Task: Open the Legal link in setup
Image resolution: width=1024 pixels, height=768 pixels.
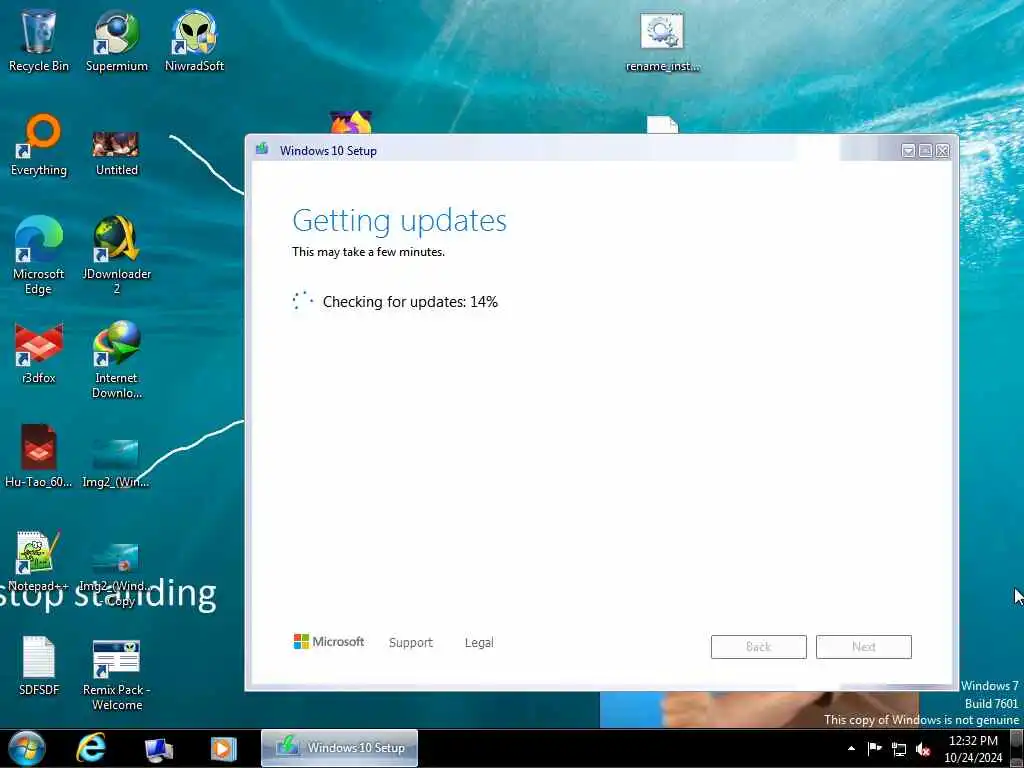Action: coord(479,643)
